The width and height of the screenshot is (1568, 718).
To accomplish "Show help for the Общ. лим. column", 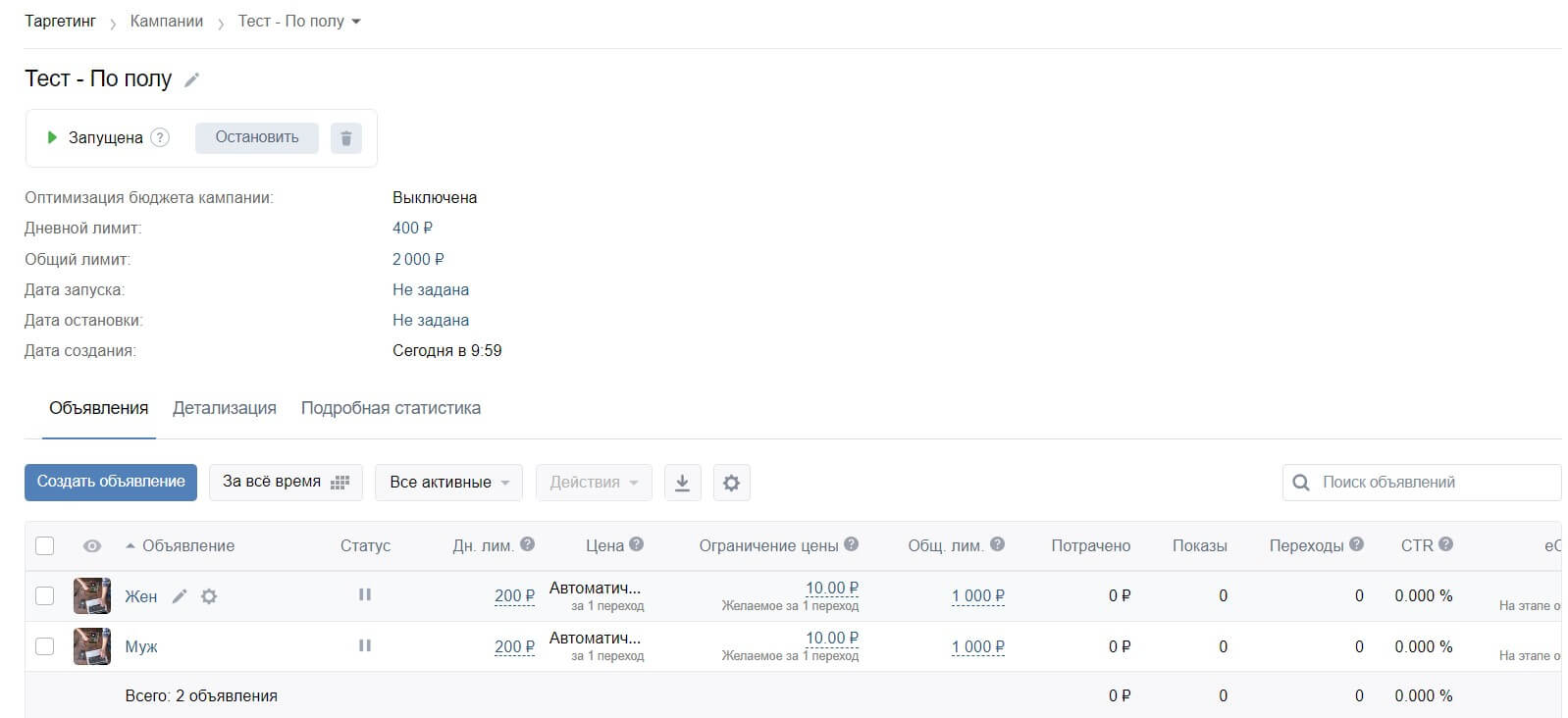I will (x=997, y=544).
